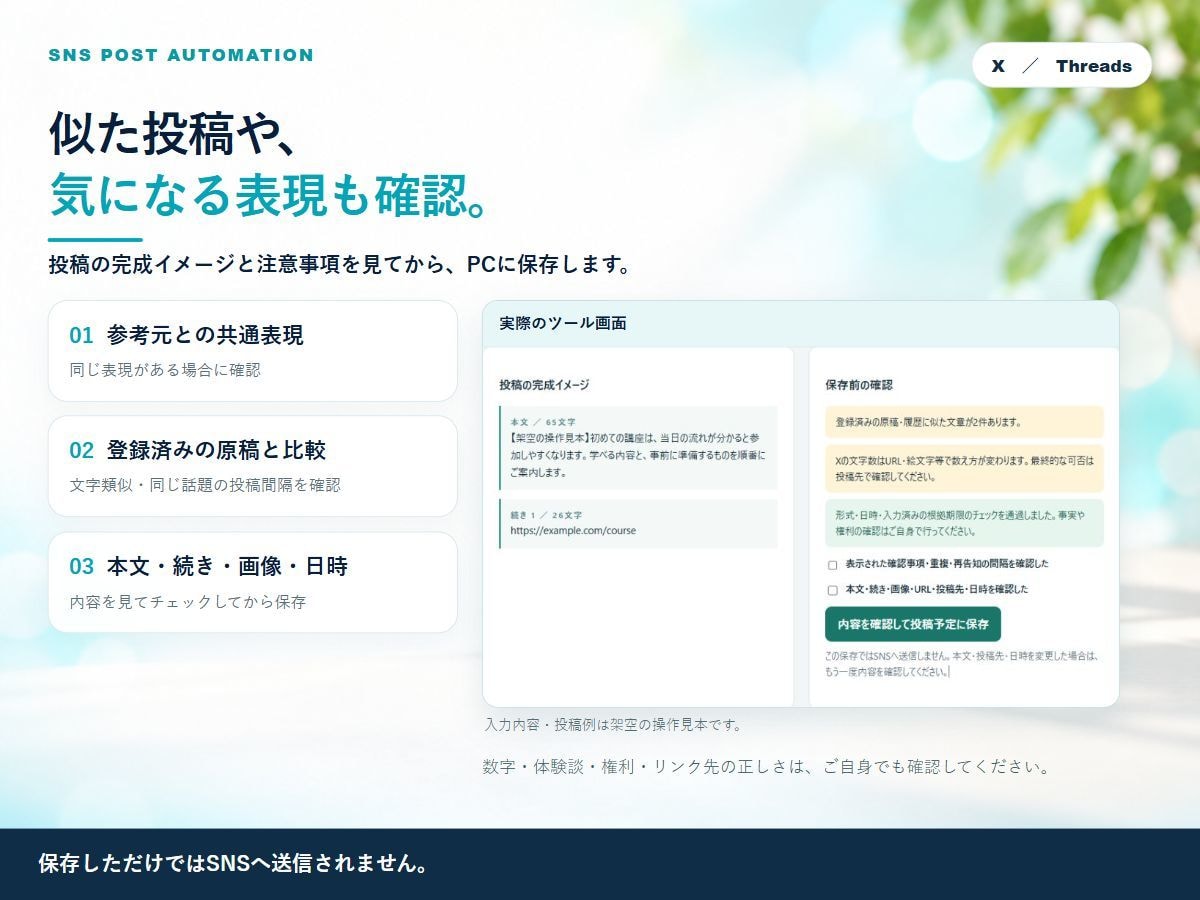Click the 'X / Threads' pill badge
This screenshot has height=900, width=1200.
coord(1061,66)
